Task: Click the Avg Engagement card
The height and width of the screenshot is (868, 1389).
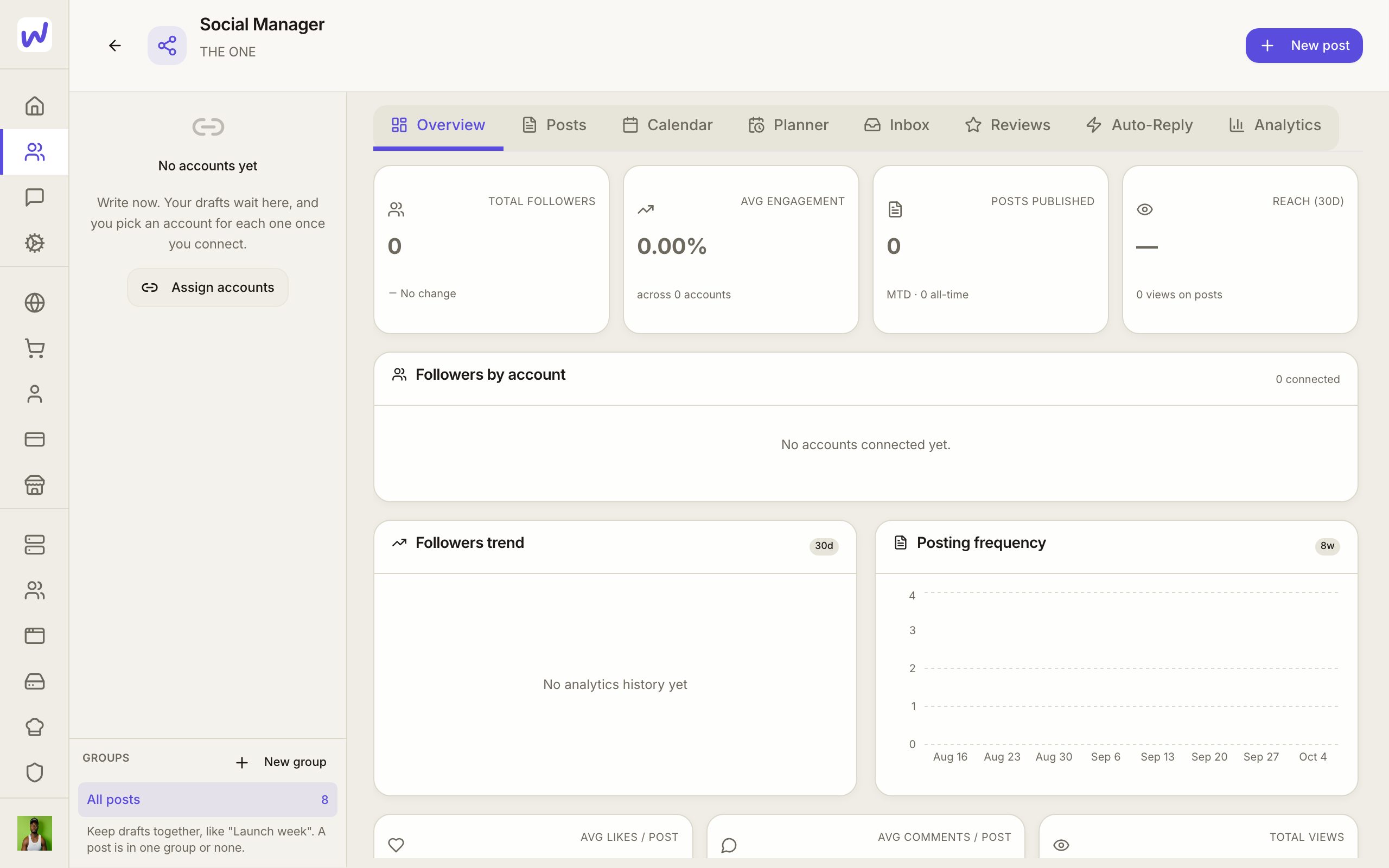Action: click(x=741, y=250)
